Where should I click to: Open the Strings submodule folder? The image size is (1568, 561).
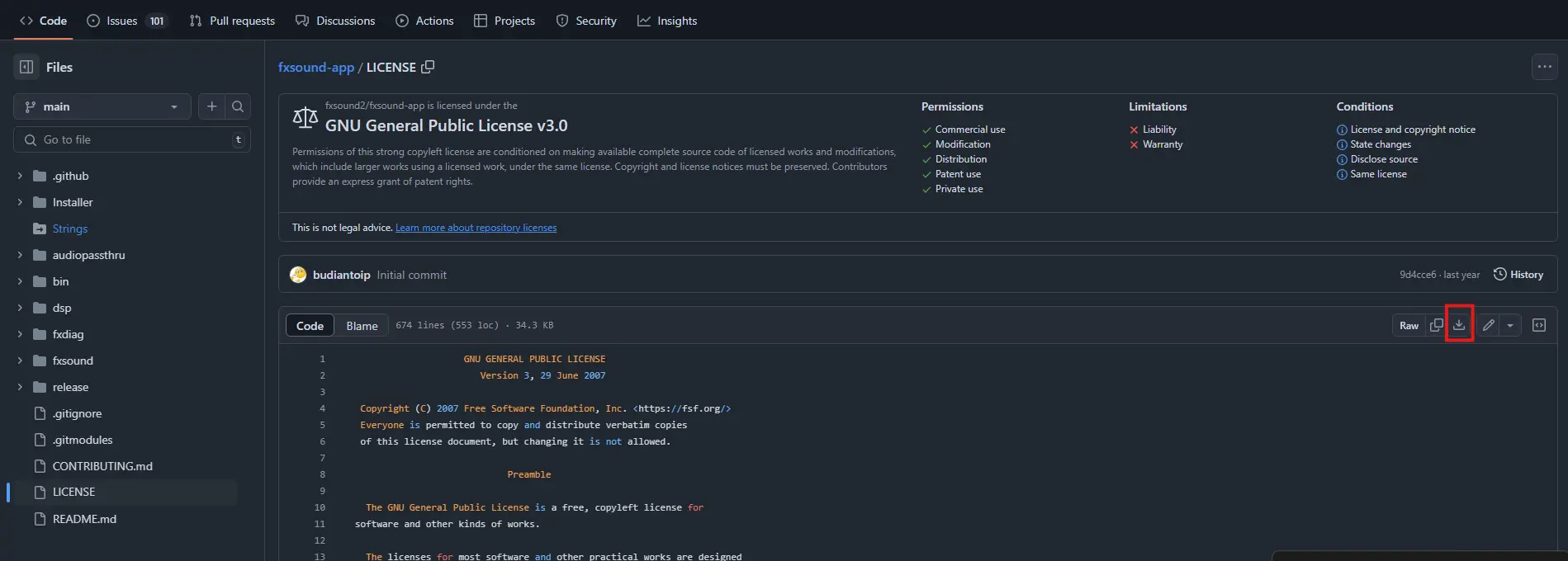point(70,229)
